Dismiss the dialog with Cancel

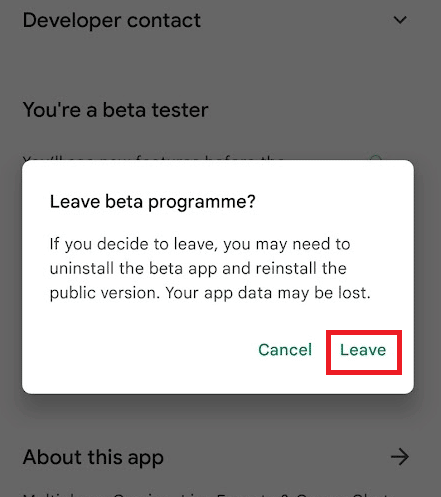coord(285,350)
